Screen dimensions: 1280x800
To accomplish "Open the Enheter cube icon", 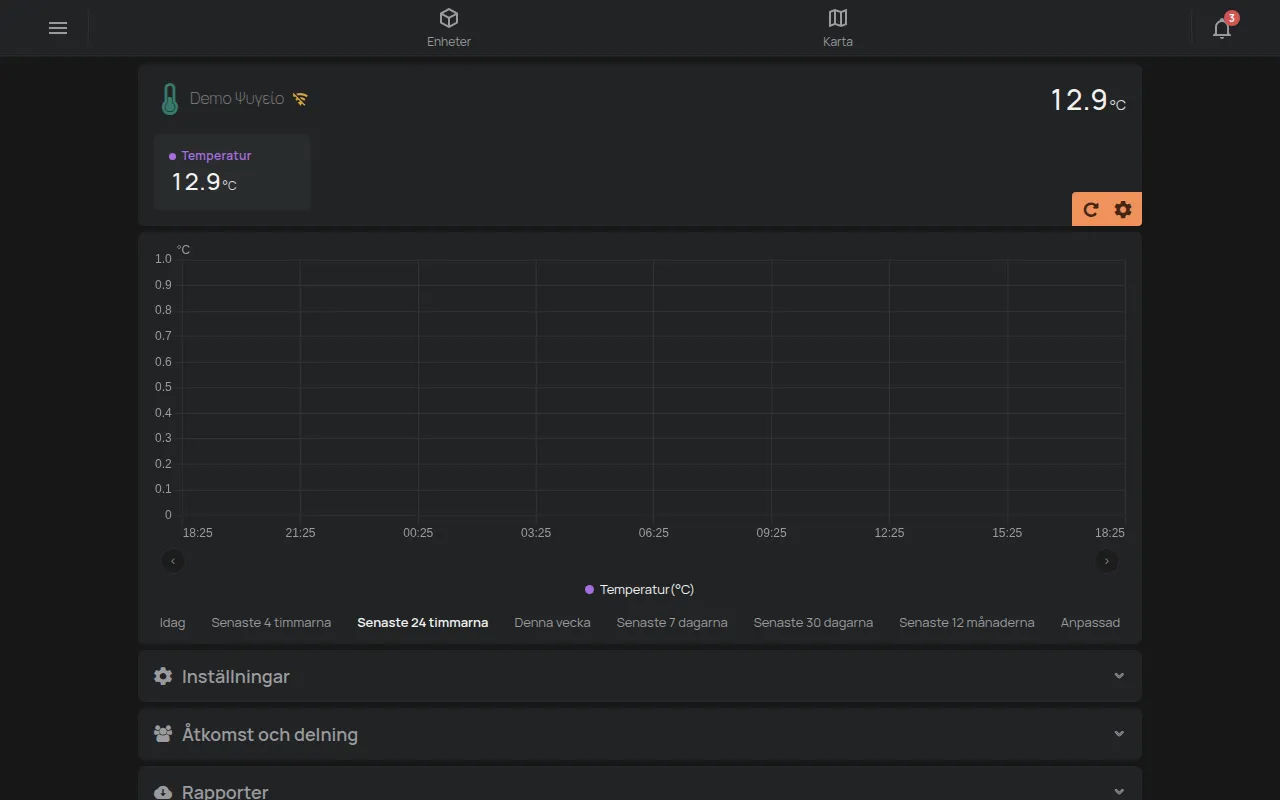I will [449, 18].
